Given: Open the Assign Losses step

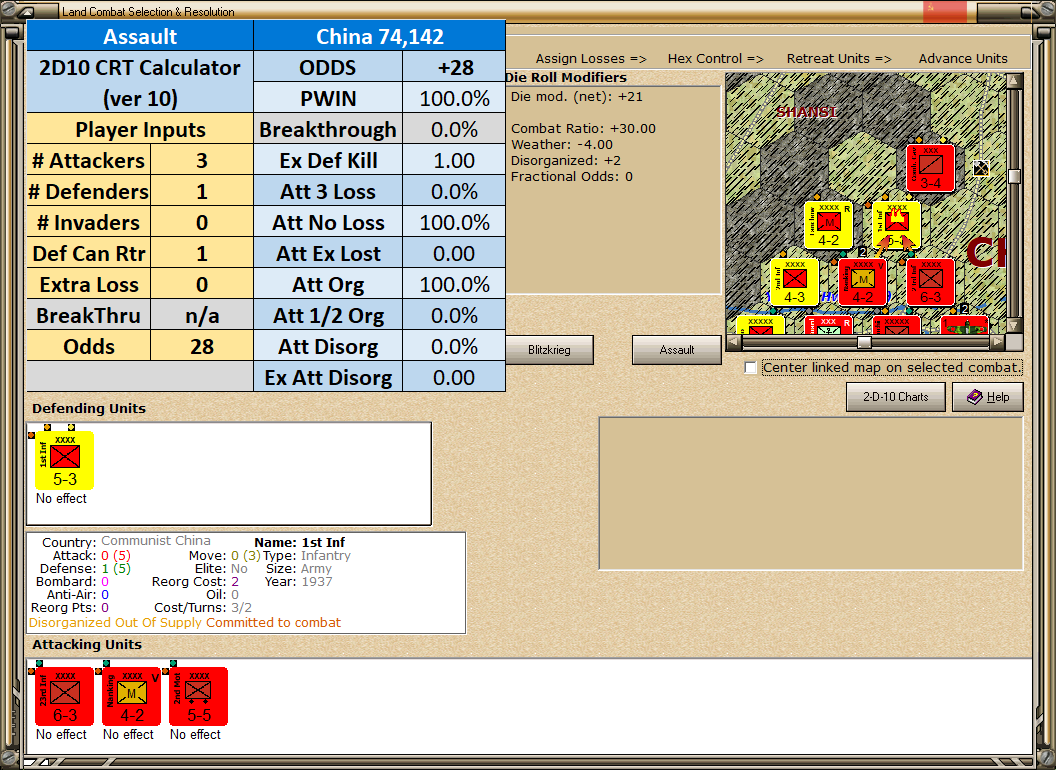Looking at the screenshot, I should (591, 59).
